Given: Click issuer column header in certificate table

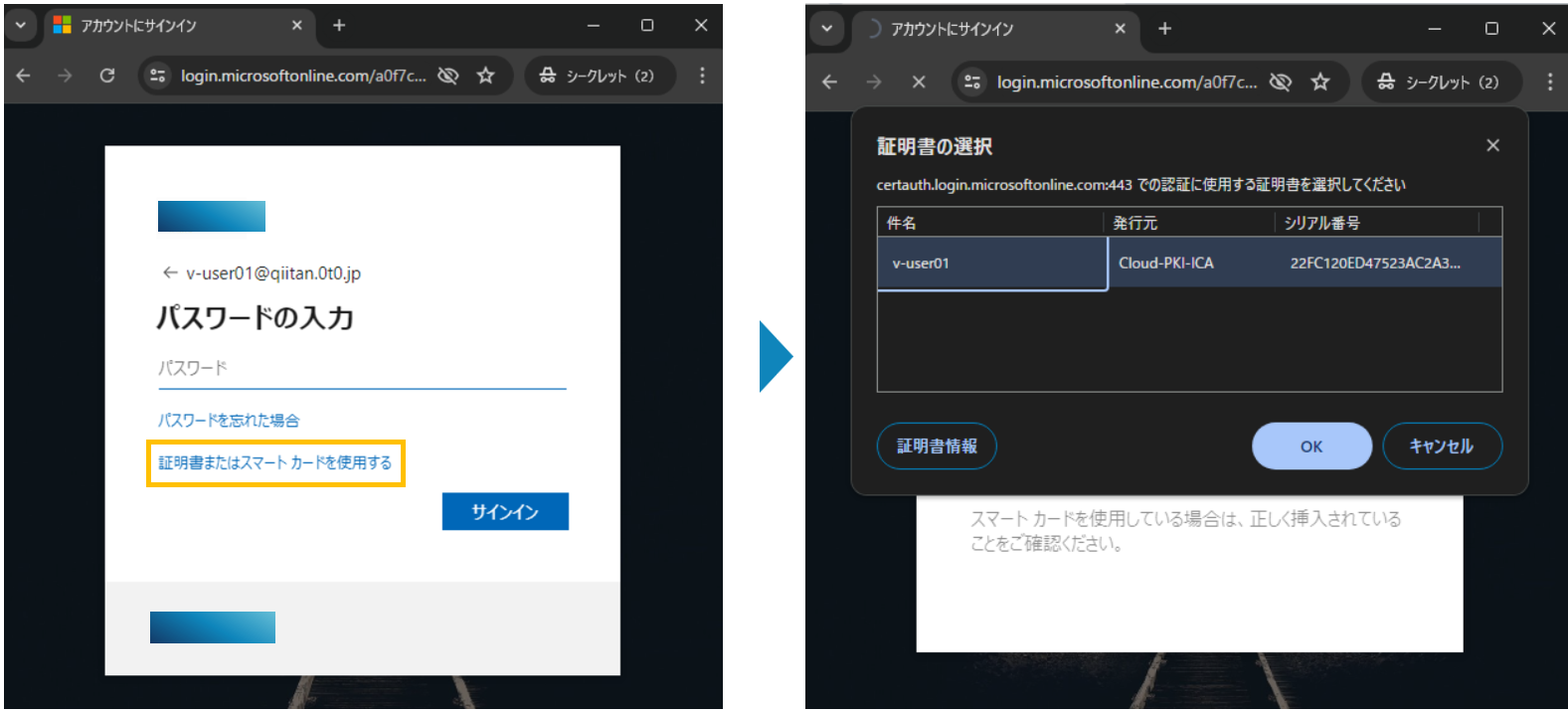Looking at the screenshot, I should (x=1188, y=223).
